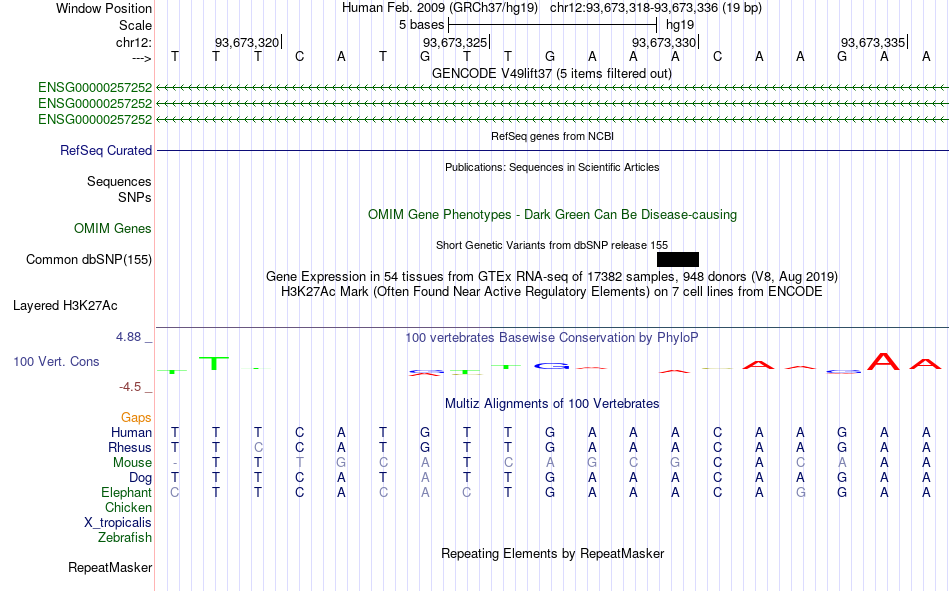Screen dimensions: 950x591
Task: Select the Zebrafish alignment row label
Action: pyautogui.click(x=125, y=538)
